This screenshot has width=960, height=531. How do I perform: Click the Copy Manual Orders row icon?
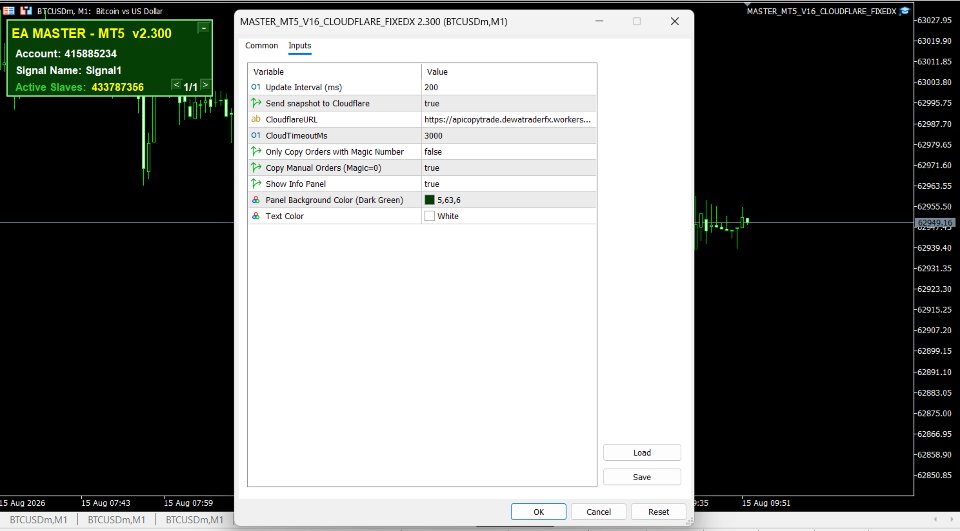(x=256, y=167)
